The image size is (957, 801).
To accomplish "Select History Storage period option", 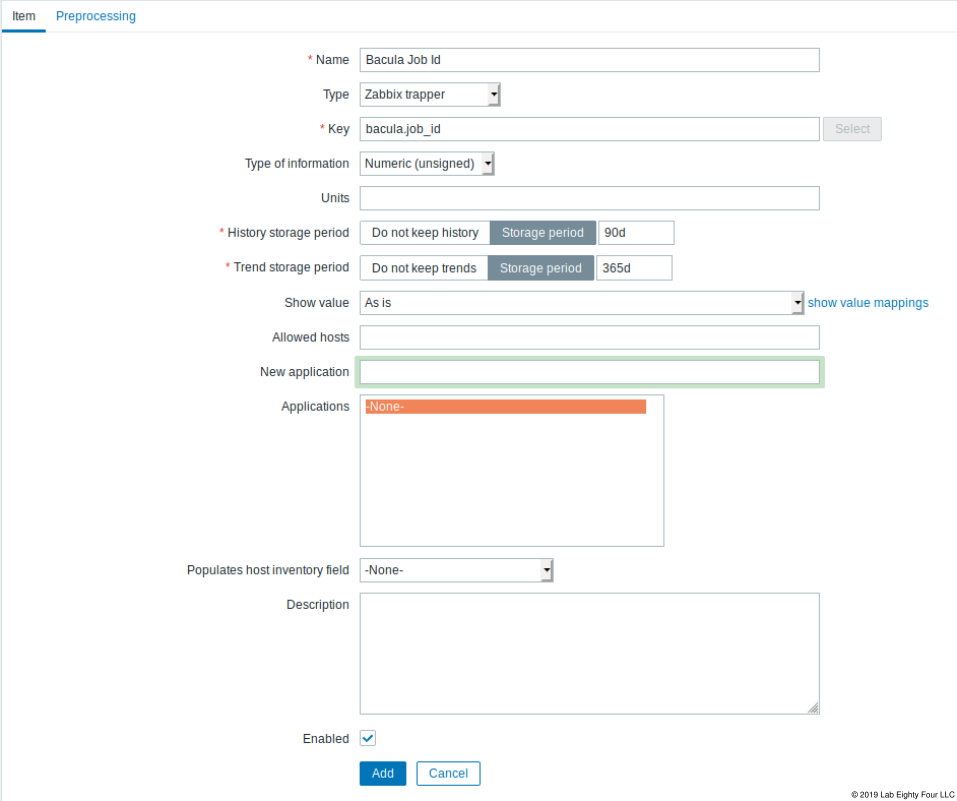I will point(543,233).
